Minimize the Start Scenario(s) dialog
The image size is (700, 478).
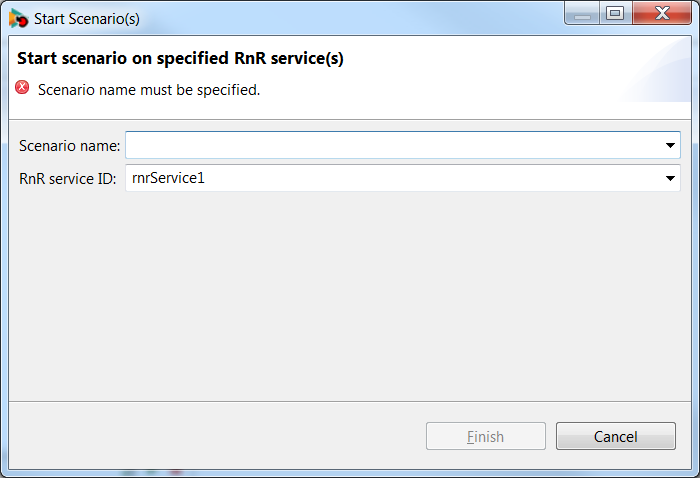(x=582, y=13)
